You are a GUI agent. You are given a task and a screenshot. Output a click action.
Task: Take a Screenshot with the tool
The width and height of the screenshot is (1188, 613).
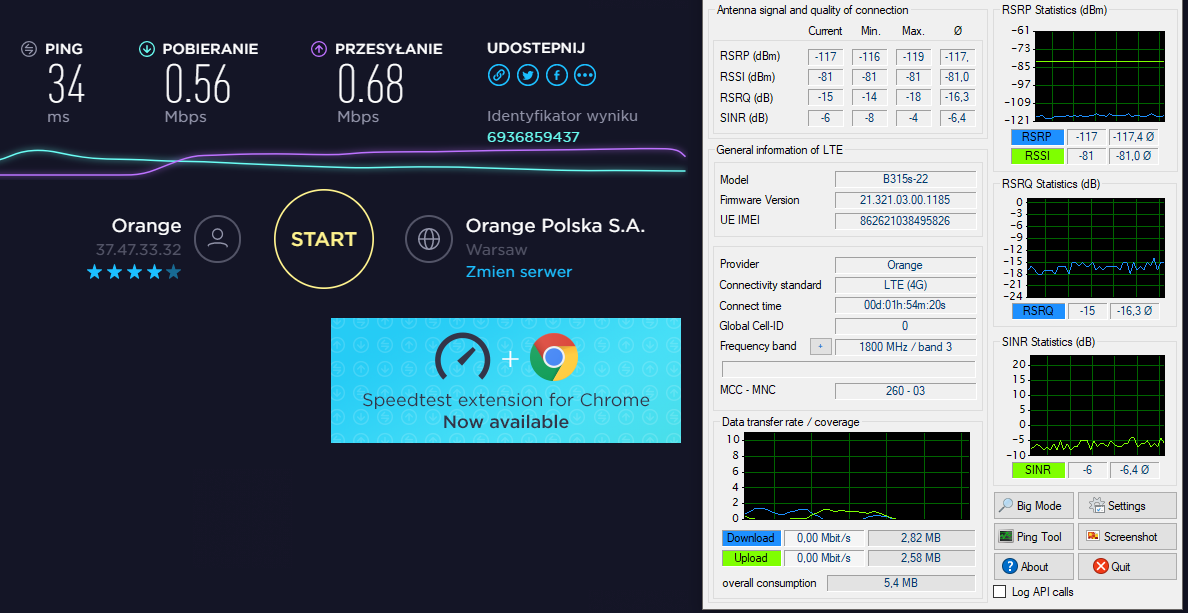click(1127, 536)
